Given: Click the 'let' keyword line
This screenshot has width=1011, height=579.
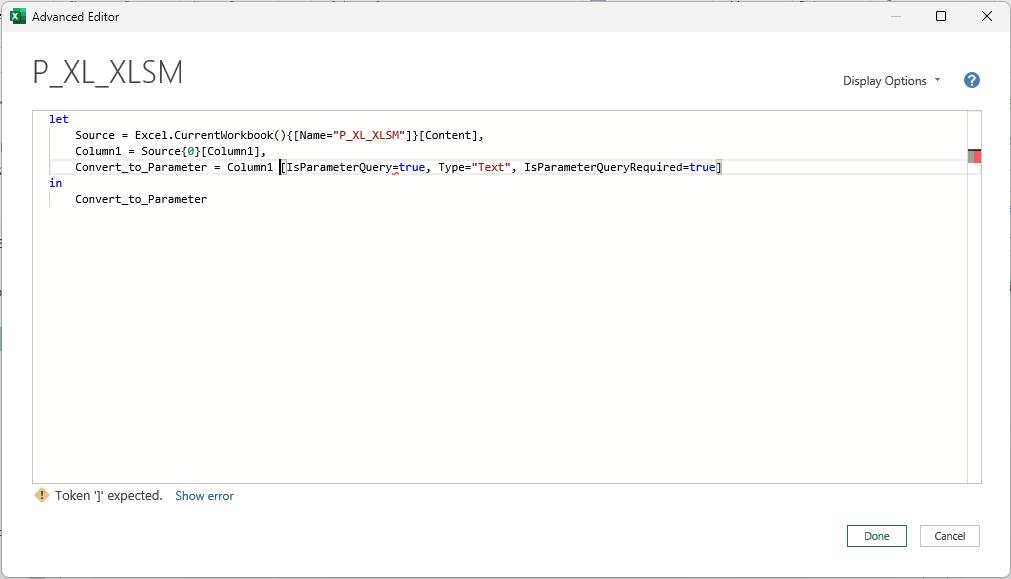Looking at the screenshot, I should [59, 119].
